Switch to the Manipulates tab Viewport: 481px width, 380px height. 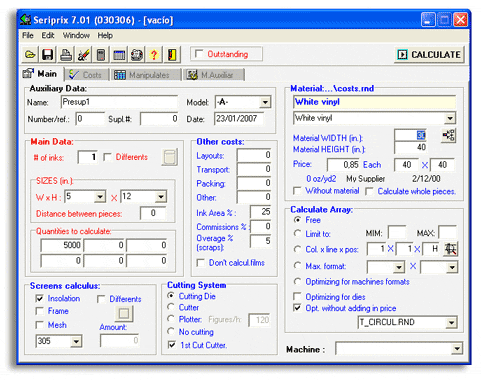pos(146,75)
